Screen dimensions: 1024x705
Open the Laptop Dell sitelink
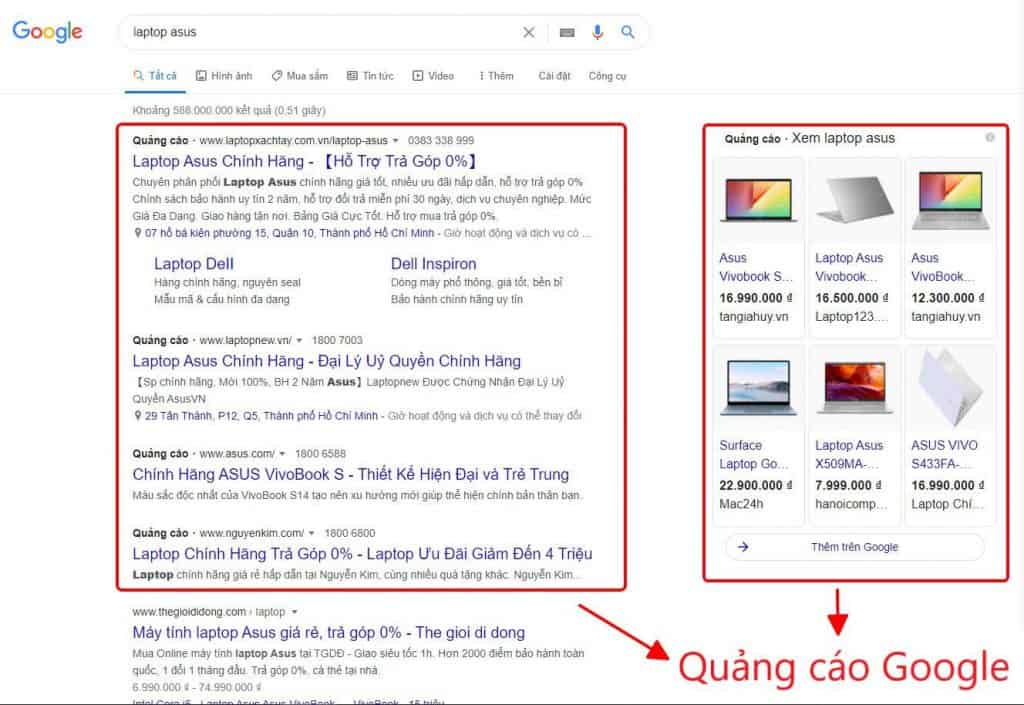193,263
